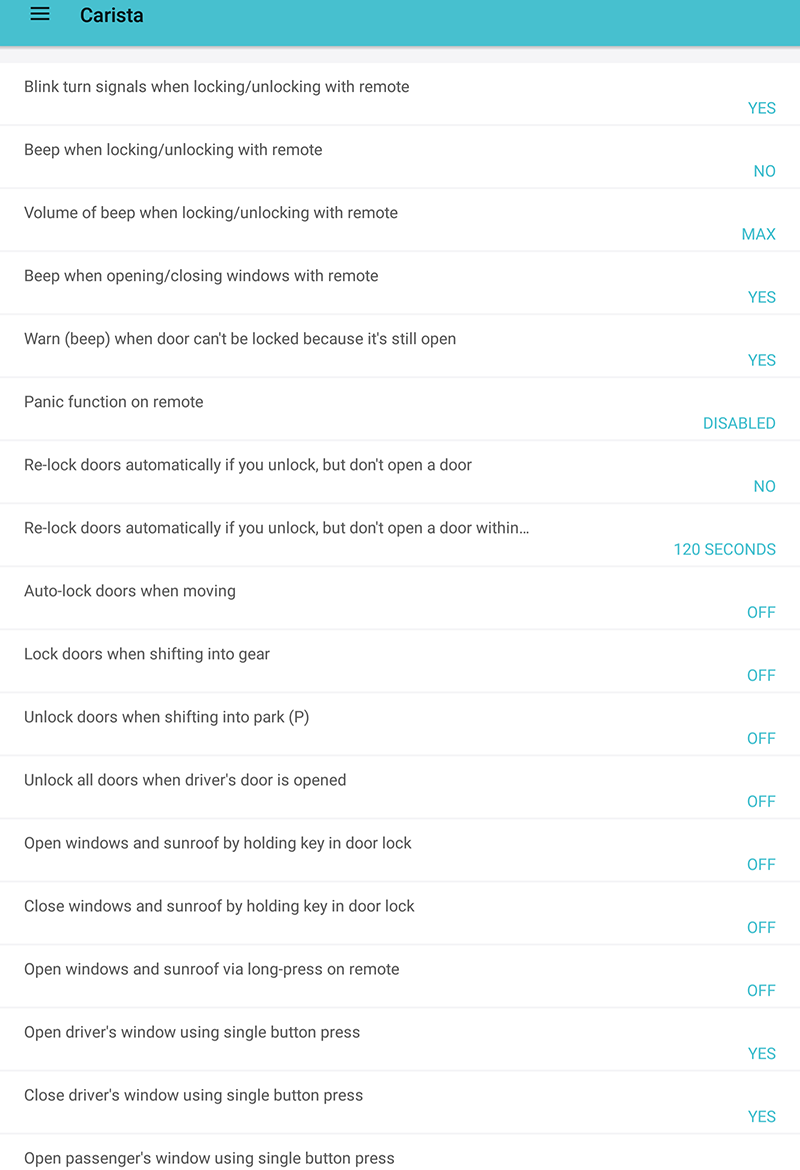Select 'Beep when opening/closing windows with remote'
This screenshot has width=800, height=1170.
point(400,284)
